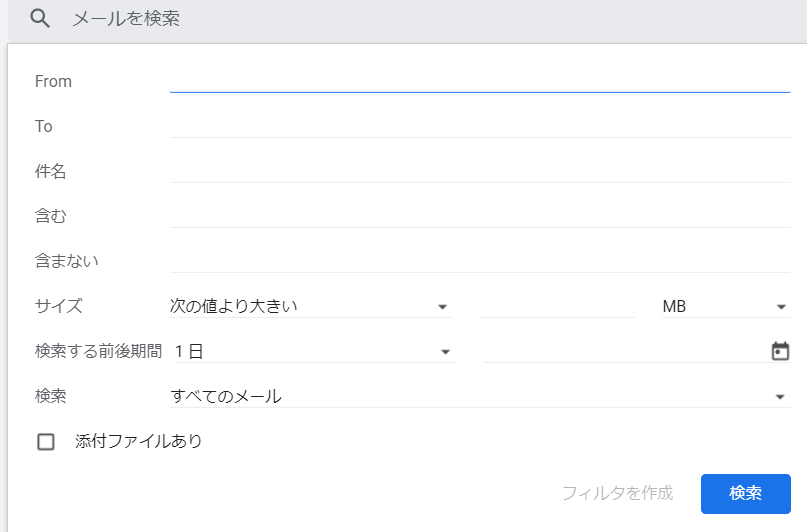Focus the メールを検索 search bar

coord(400,19)
